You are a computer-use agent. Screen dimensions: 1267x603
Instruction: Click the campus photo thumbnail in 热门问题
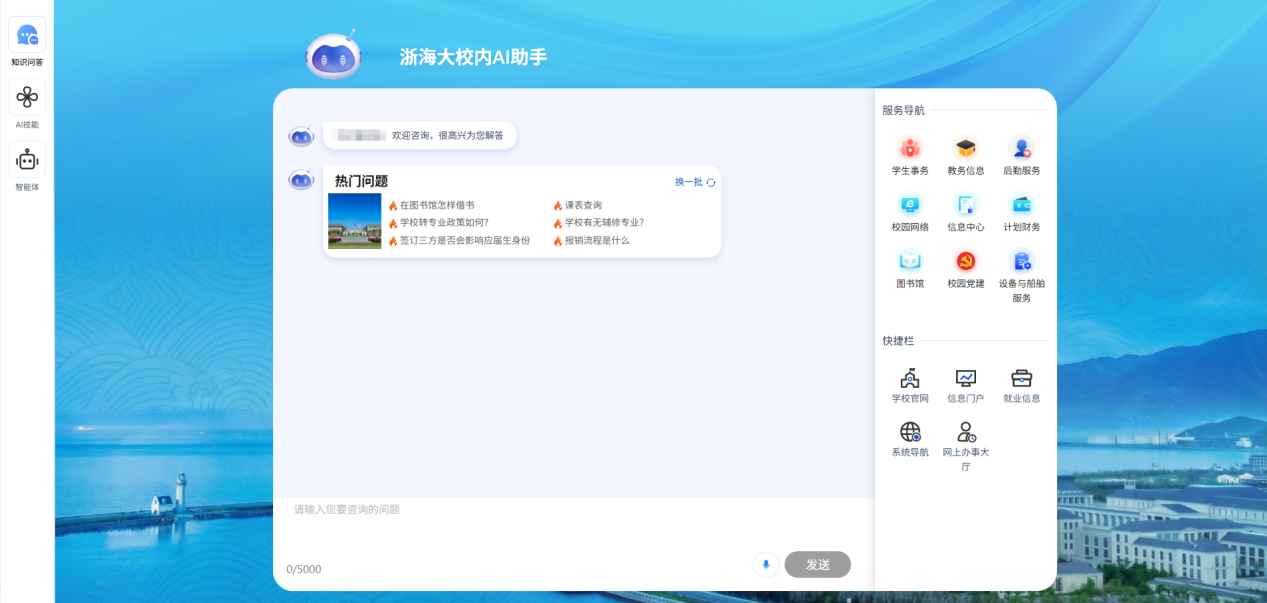pos(355,220)
